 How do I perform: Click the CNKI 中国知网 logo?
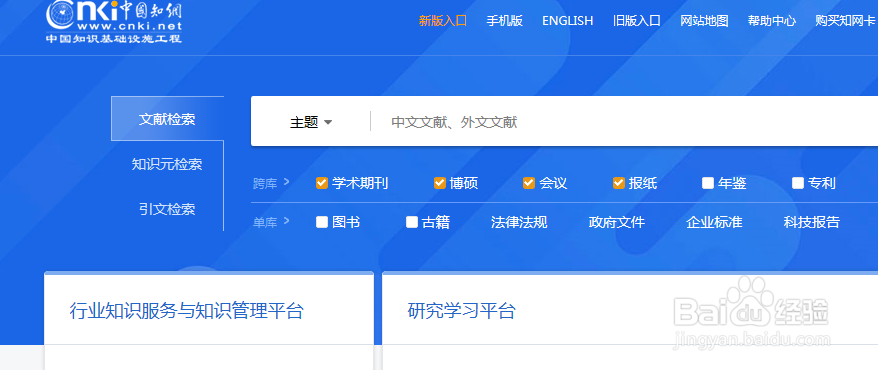pyautogui.click(x=114, y=21)
